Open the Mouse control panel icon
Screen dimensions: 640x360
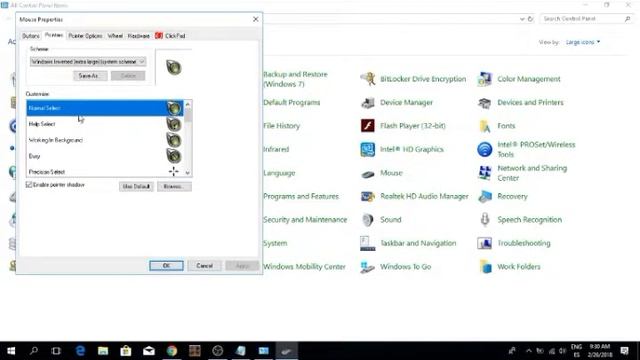tap(368, 173)
